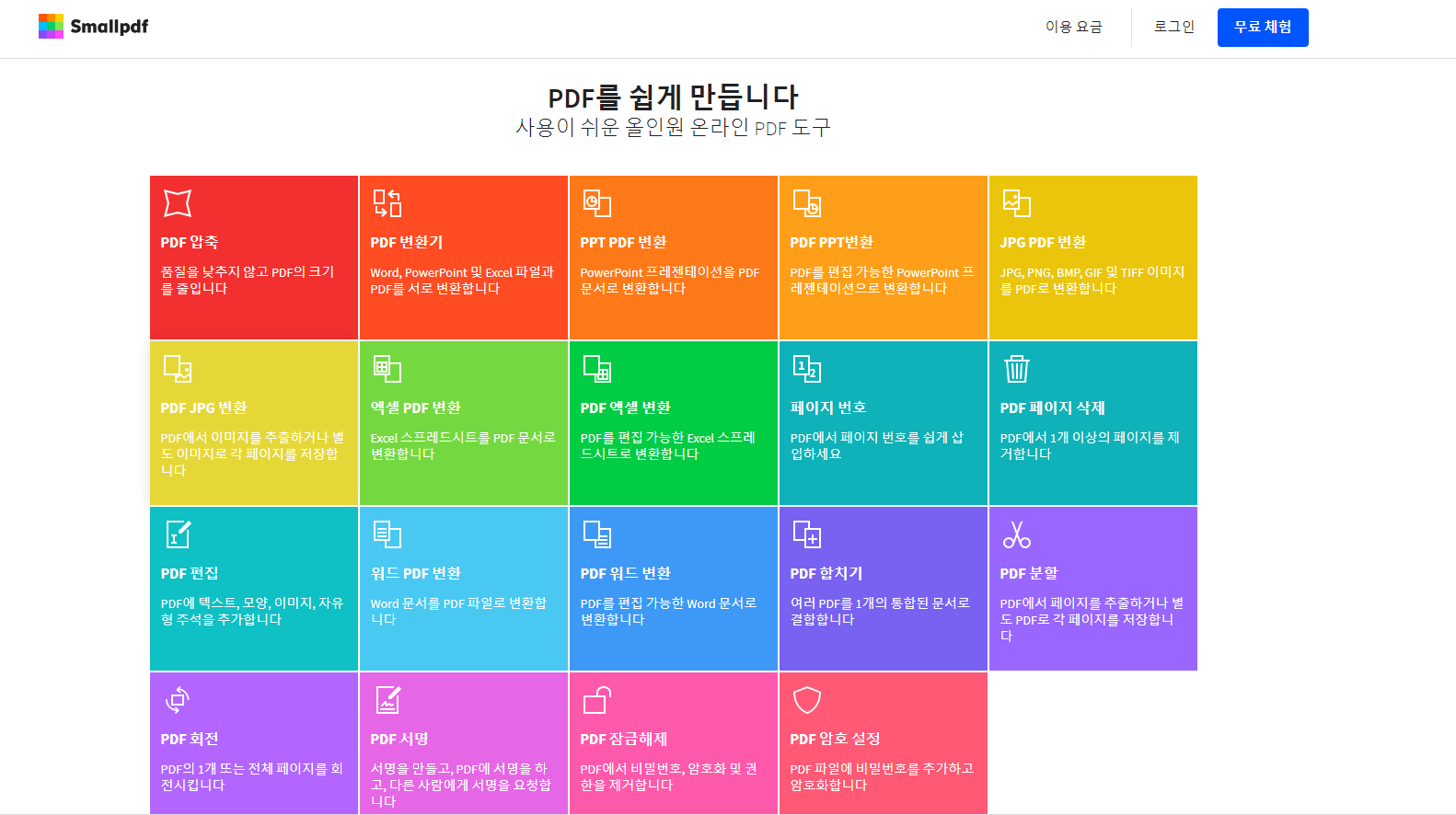Click description 'Word 문서를 PDF 파일로 변환합니다'
The height and width of the screenshot is (815, 1456).
[x=458, y=612]
